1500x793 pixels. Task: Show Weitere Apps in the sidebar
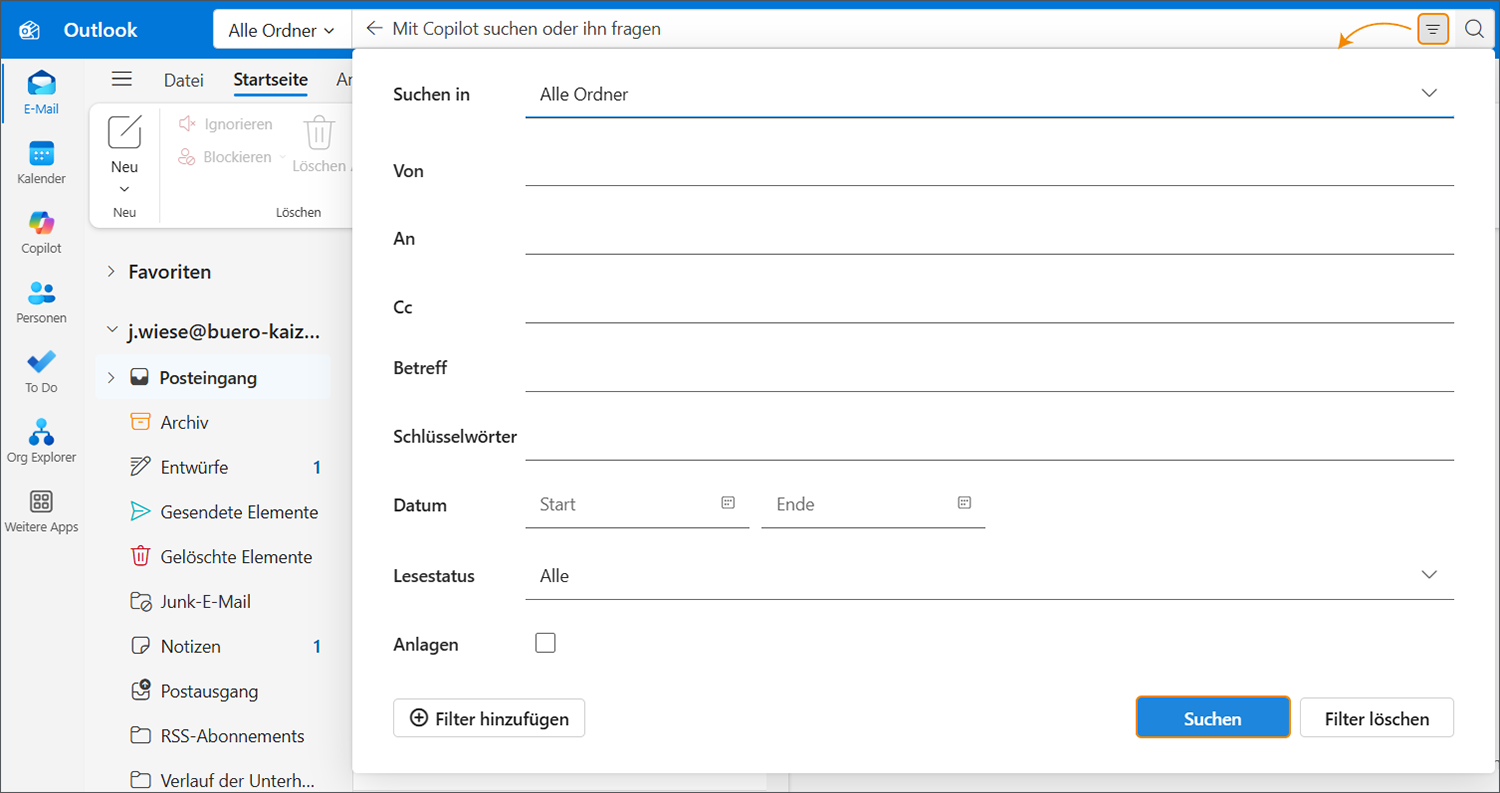(x=41, y=511)
